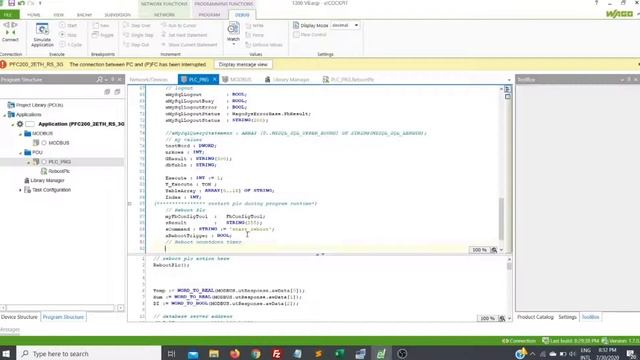Open the Library Manager editor tab
Screen dimensions: 640x360
point(287,80)
